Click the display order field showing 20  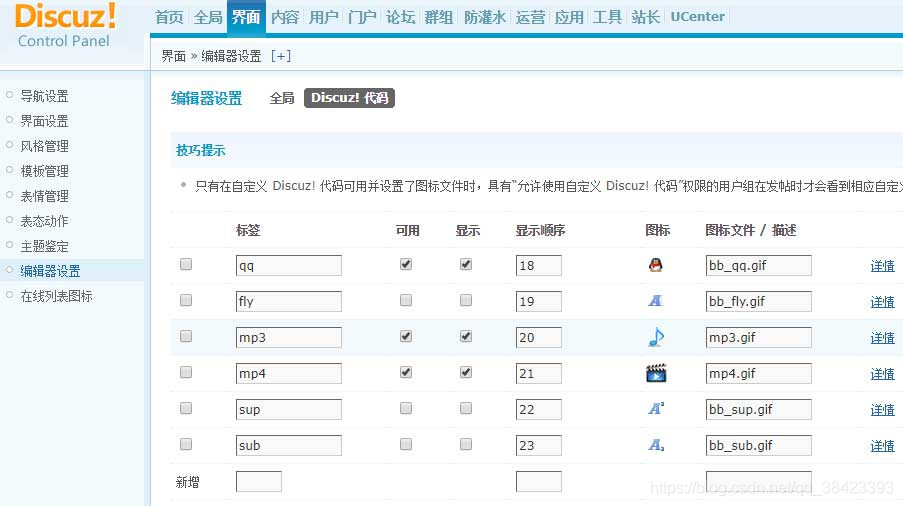(x=538, y=338)
